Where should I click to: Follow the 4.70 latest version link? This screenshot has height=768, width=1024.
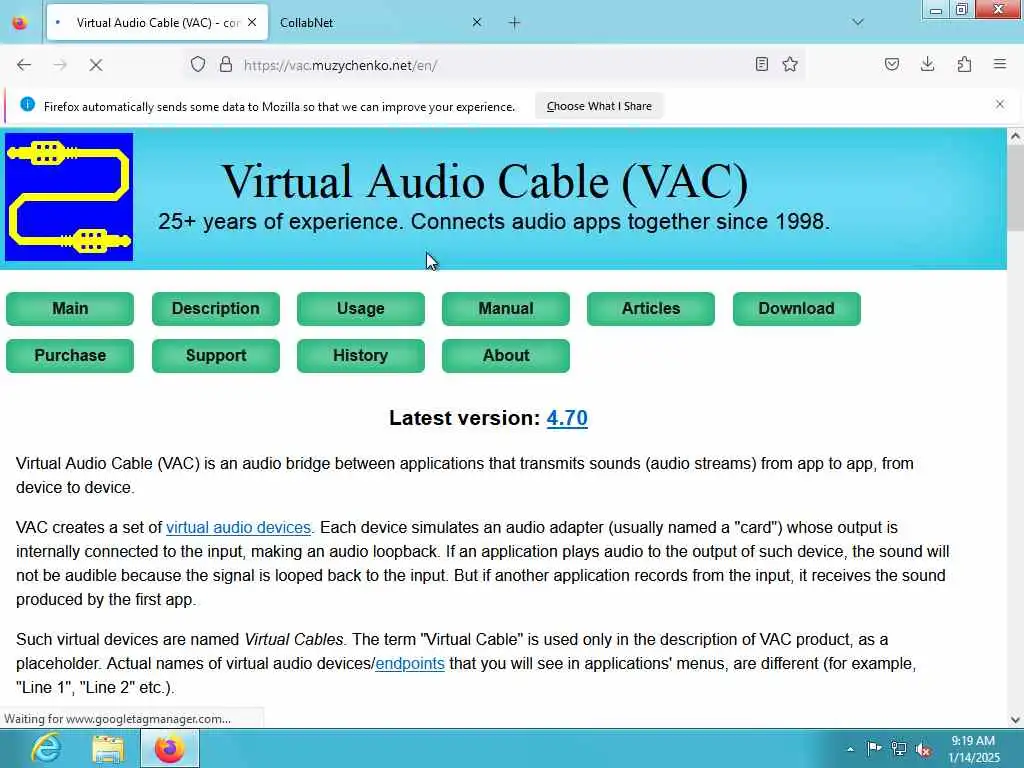567,418
